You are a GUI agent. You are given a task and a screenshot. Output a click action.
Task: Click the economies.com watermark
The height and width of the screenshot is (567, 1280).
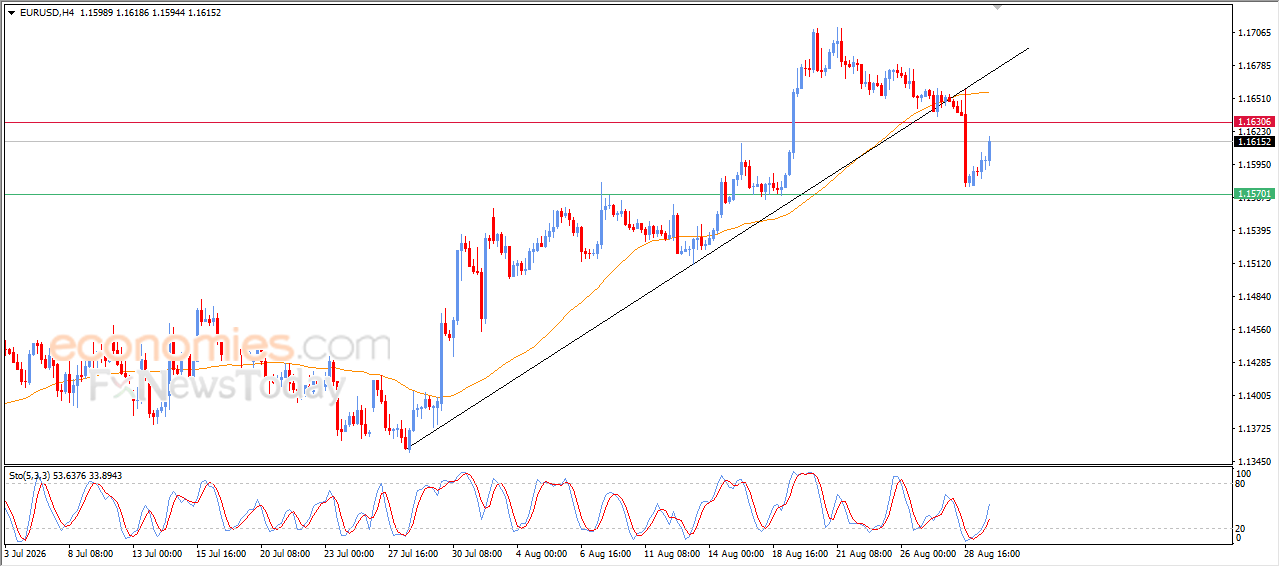(219, 346)
